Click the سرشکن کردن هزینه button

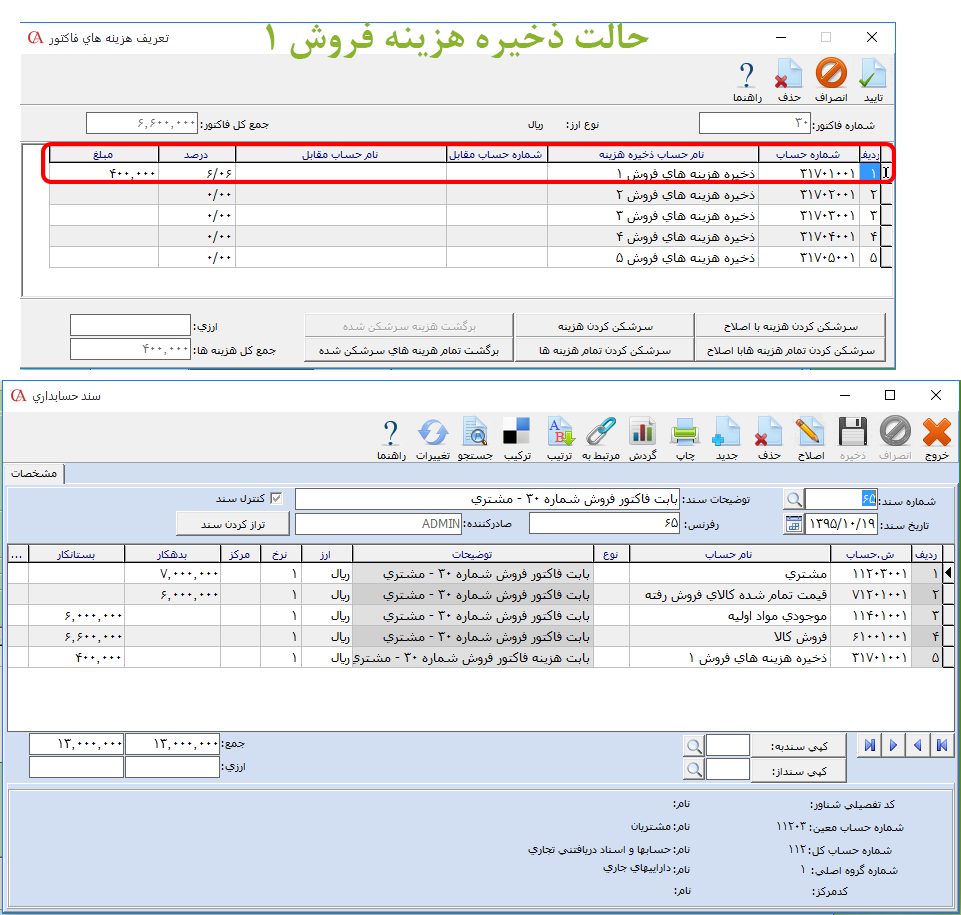click(604, 326)
